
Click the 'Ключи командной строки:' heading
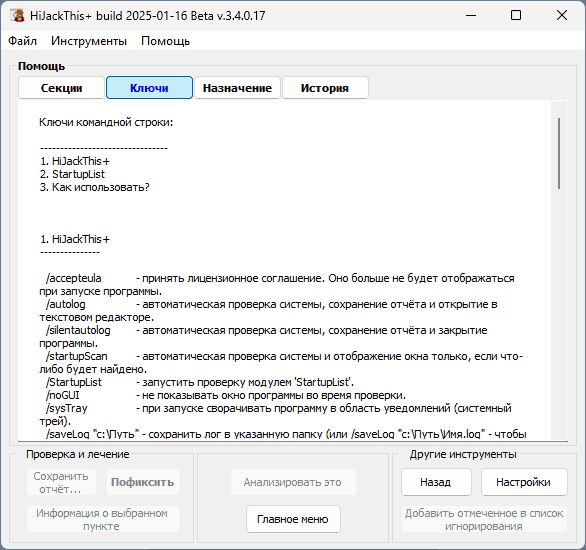tap(106, 122)
